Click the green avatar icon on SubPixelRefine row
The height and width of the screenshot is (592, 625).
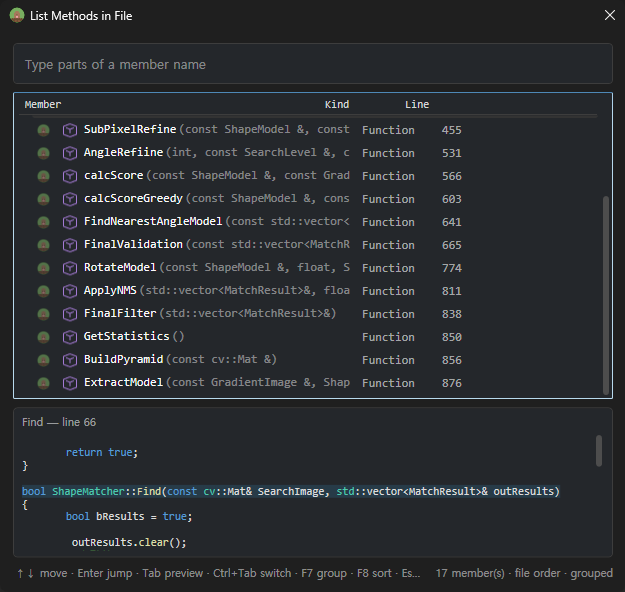[x=43, y=130]
